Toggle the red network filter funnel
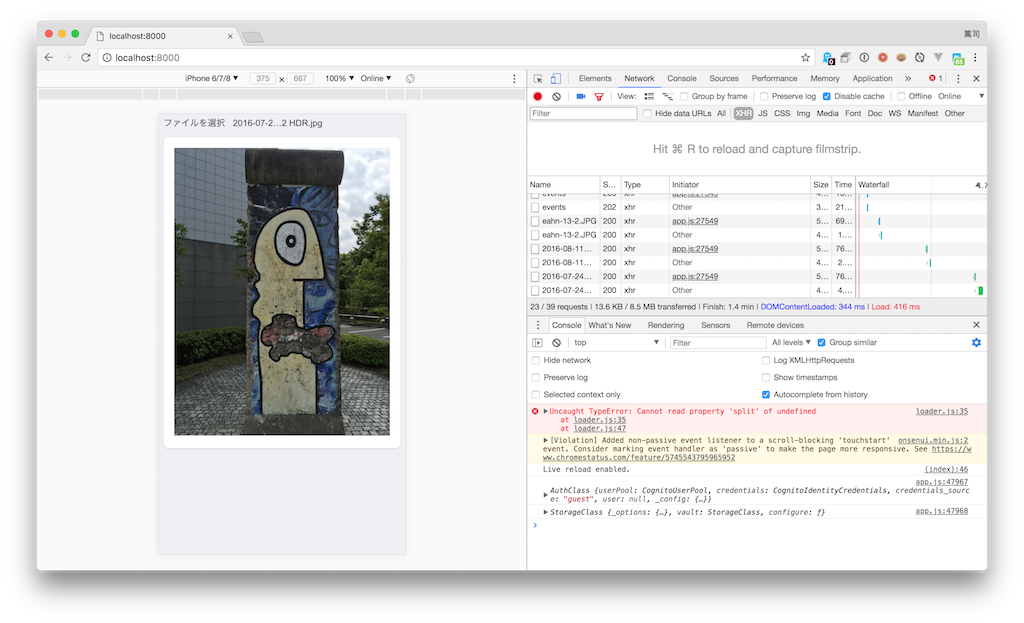1024x623 pixels. click(x=599, y=97)
